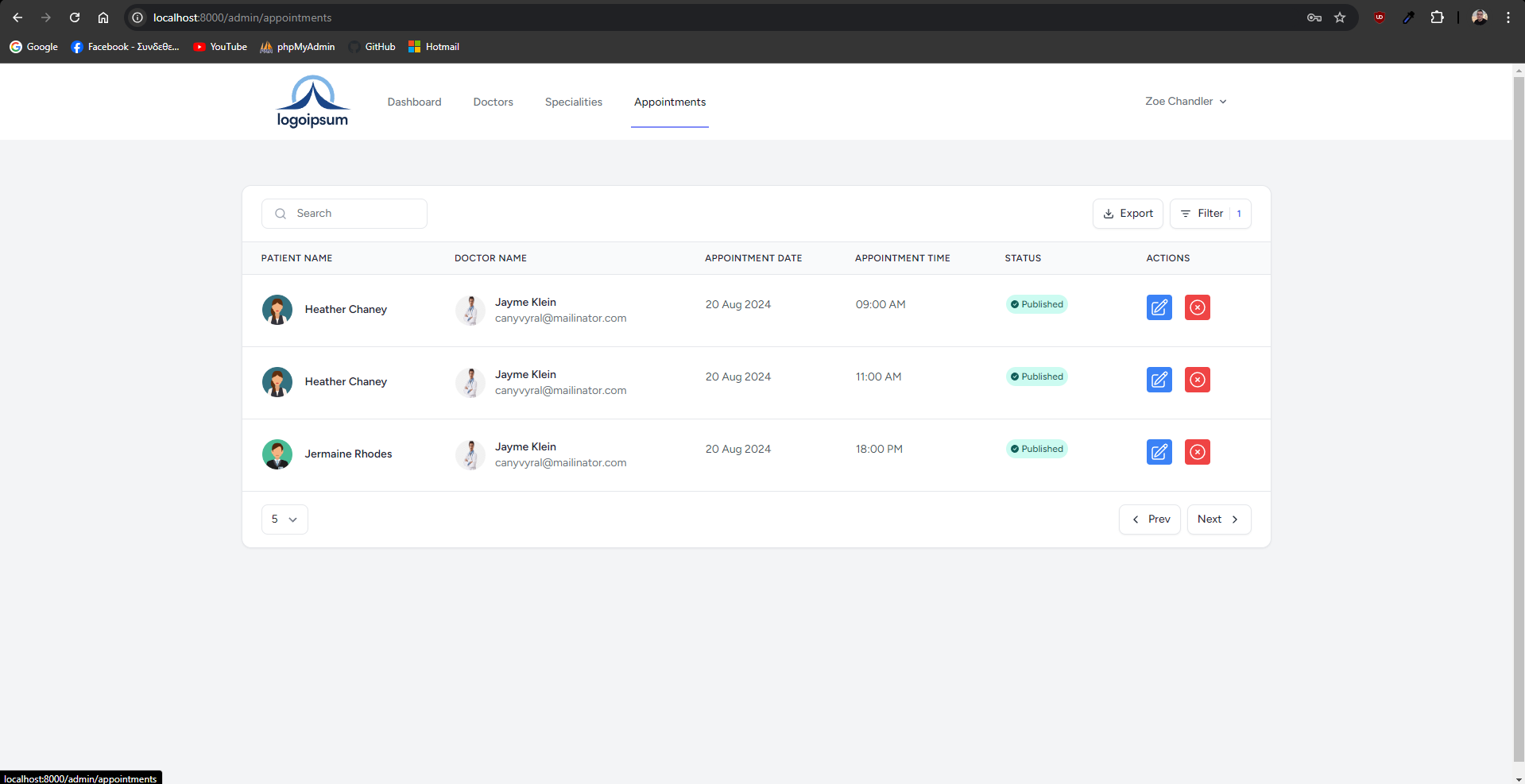Open phpMyAdmin bookmark

(298, 47)
